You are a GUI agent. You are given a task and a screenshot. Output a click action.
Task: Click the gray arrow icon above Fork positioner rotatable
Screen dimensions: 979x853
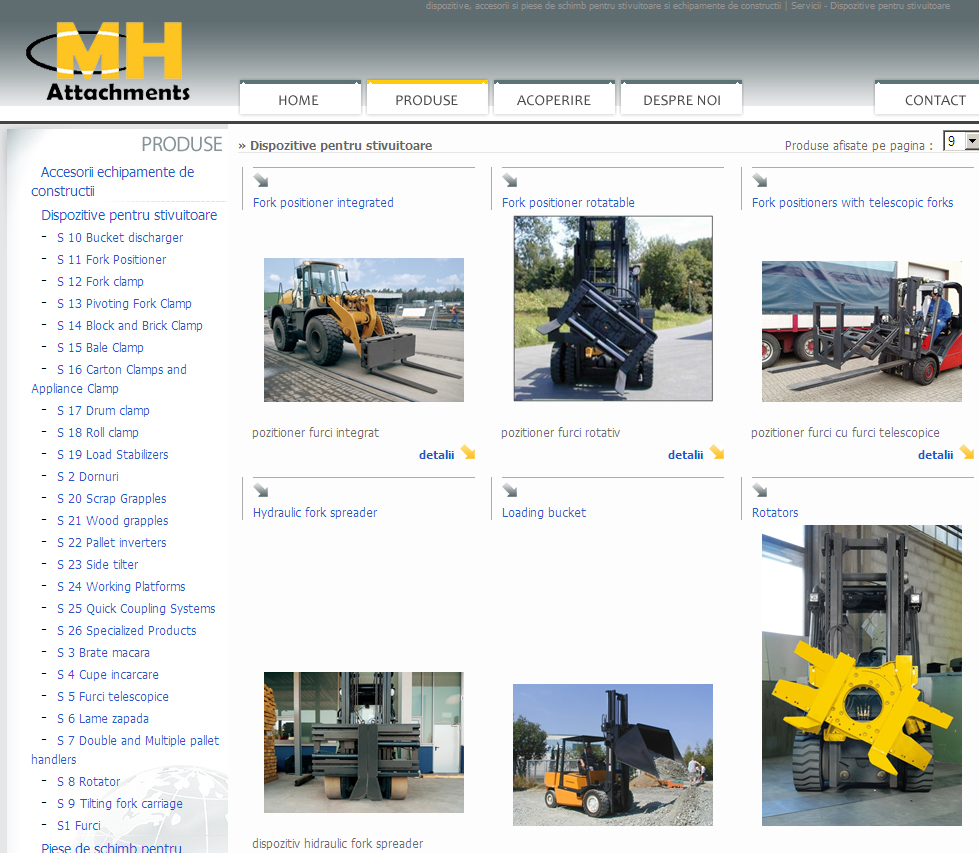pyautogui.click(x=510, y=181)
